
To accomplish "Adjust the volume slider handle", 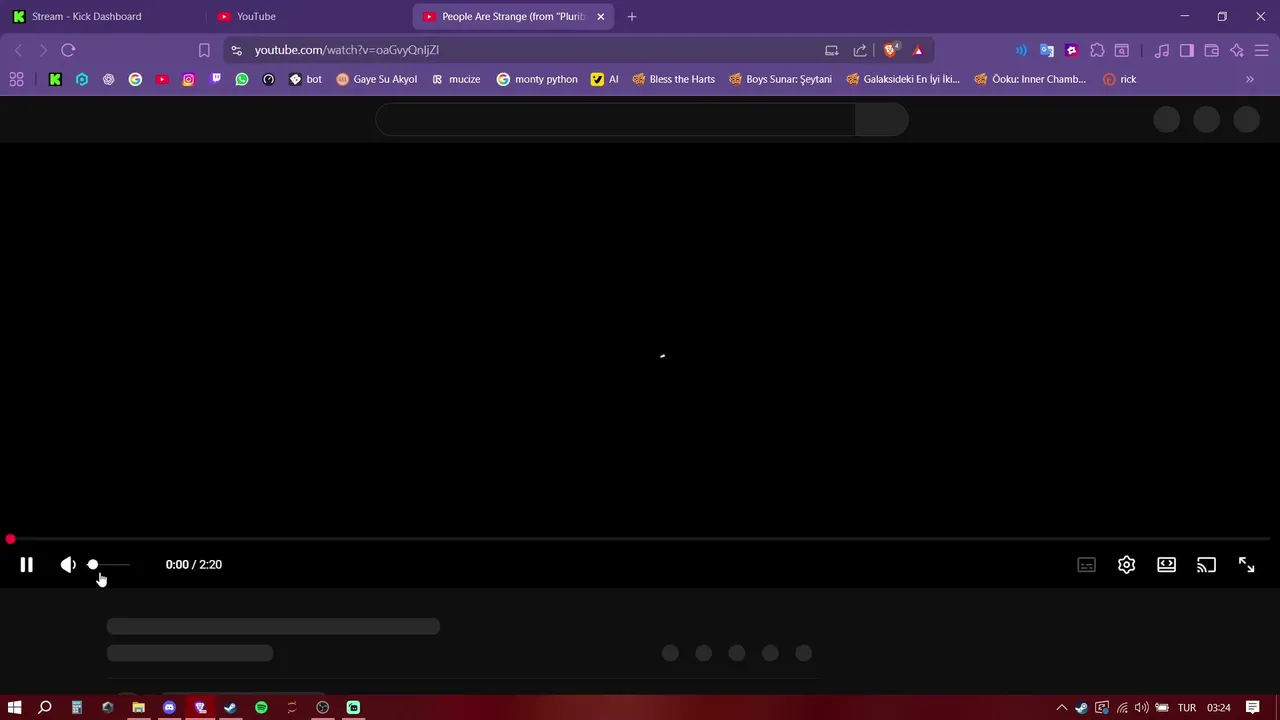I will tap(93, 565).
